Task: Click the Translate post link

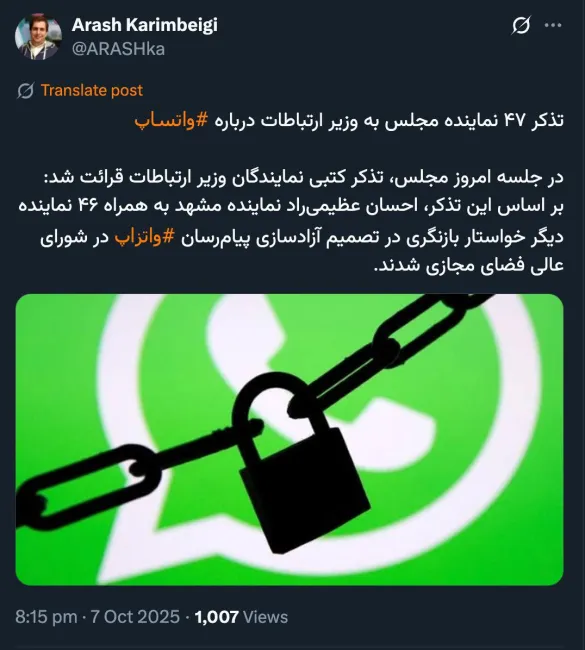Action: (x=92, y=90)
